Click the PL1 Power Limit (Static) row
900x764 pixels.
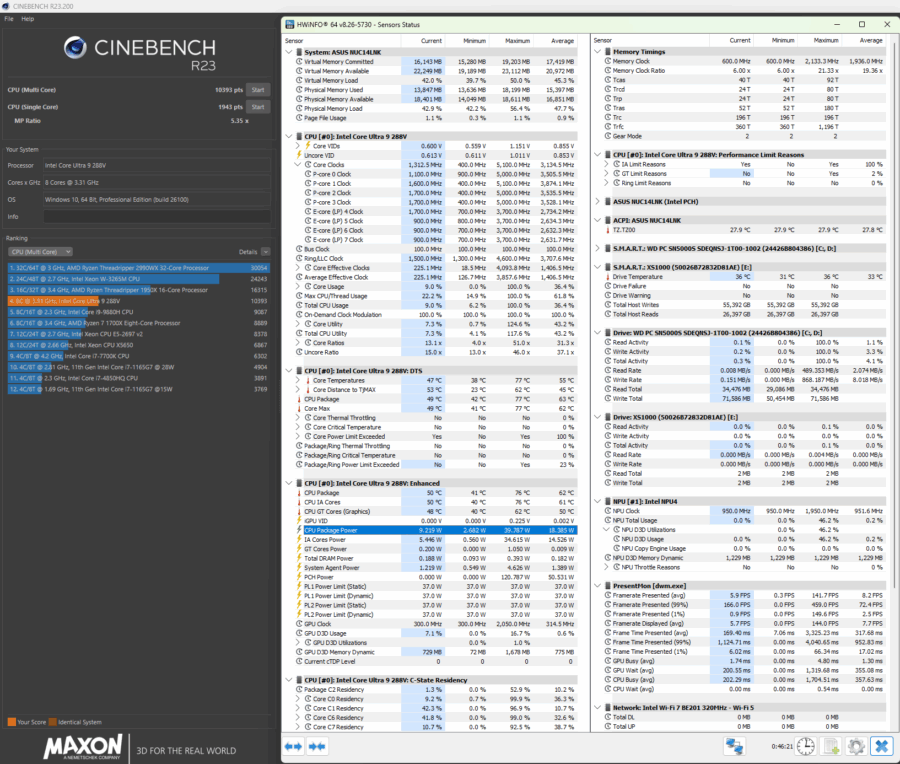pyautogui.click(x=436, y=587)
